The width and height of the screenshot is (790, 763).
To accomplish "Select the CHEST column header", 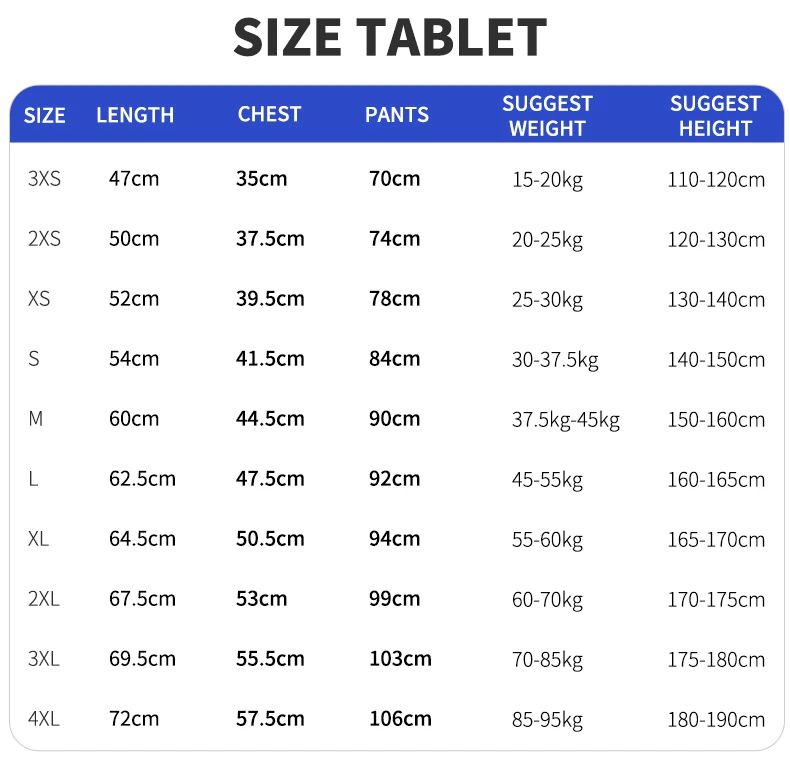I will click(x=269, y=114).
